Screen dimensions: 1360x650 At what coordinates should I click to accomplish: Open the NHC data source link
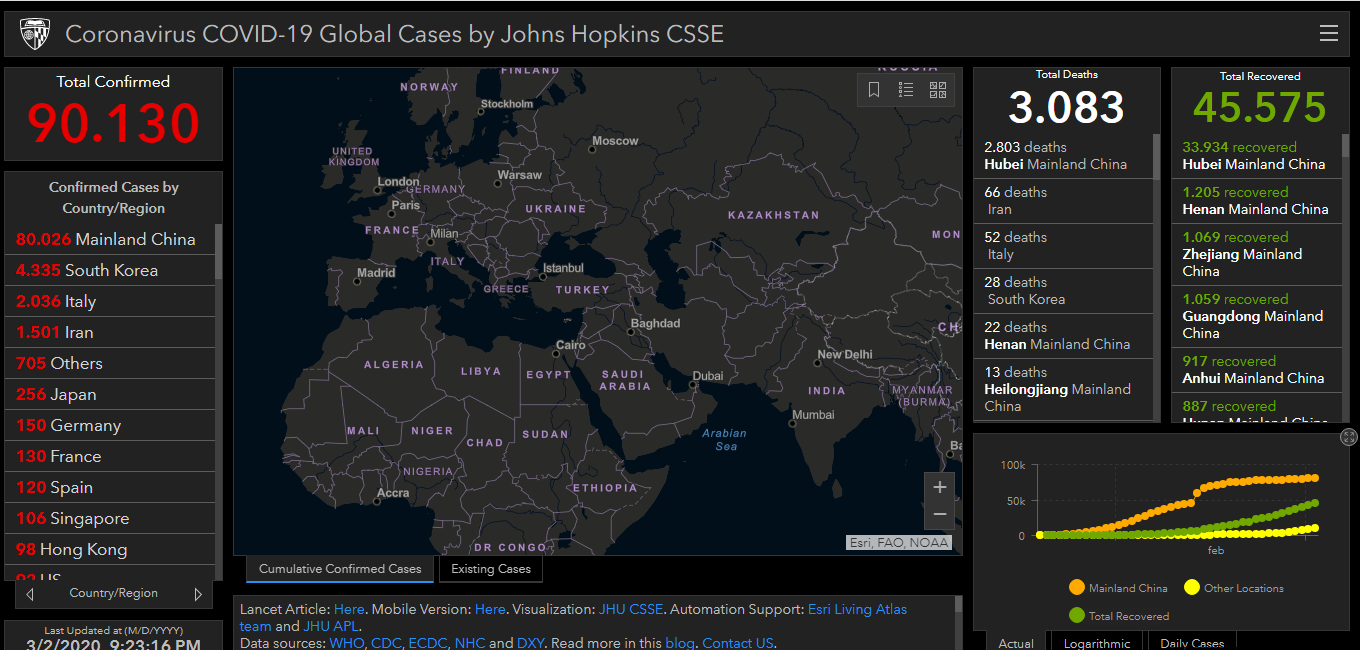(470, 643)
